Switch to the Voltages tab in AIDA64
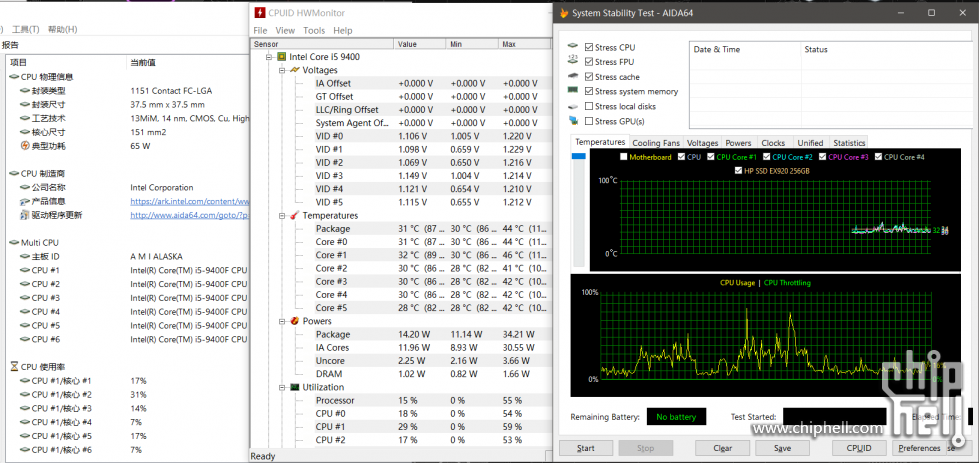 pos(702,143)
